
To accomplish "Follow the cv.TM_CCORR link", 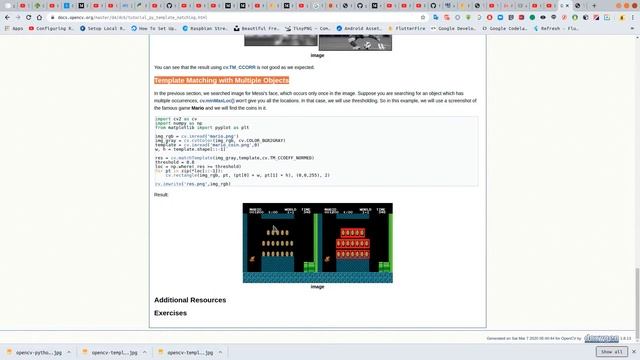I will coord(239,67).
